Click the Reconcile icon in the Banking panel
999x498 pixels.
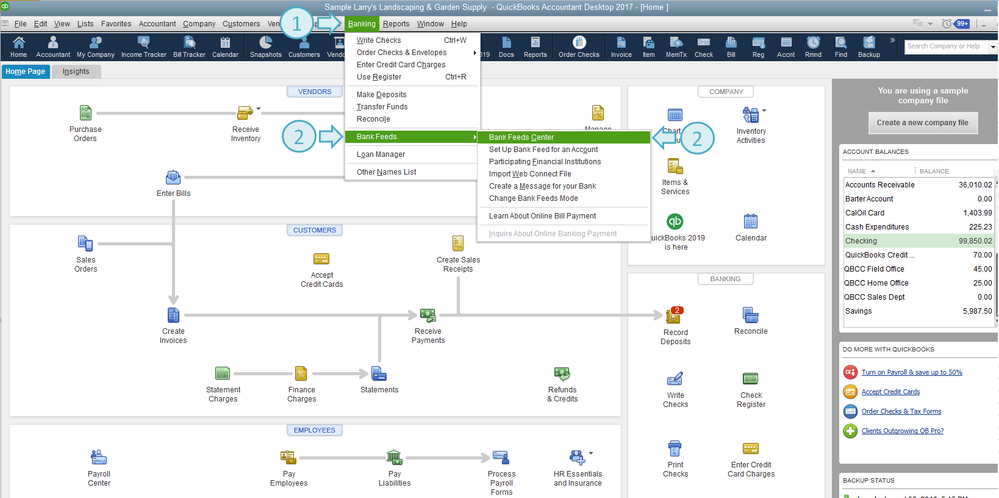coord(751,315)
